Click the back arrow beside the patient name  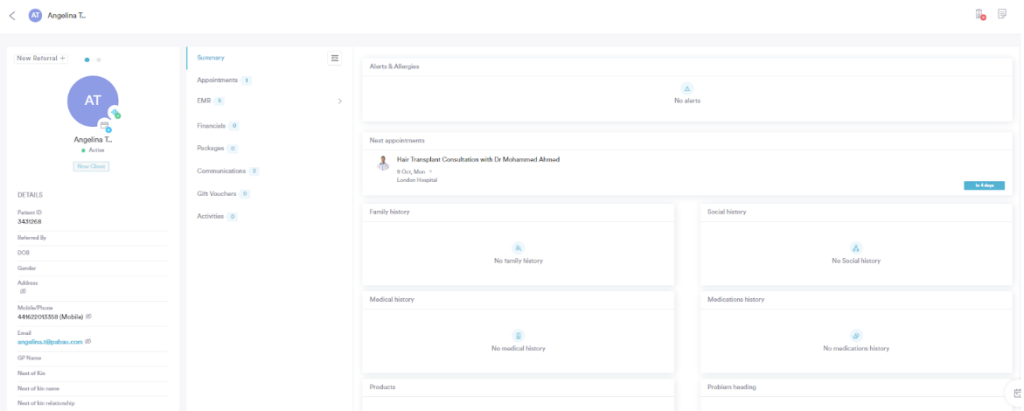pyautogui.click(x=12, y=15)
